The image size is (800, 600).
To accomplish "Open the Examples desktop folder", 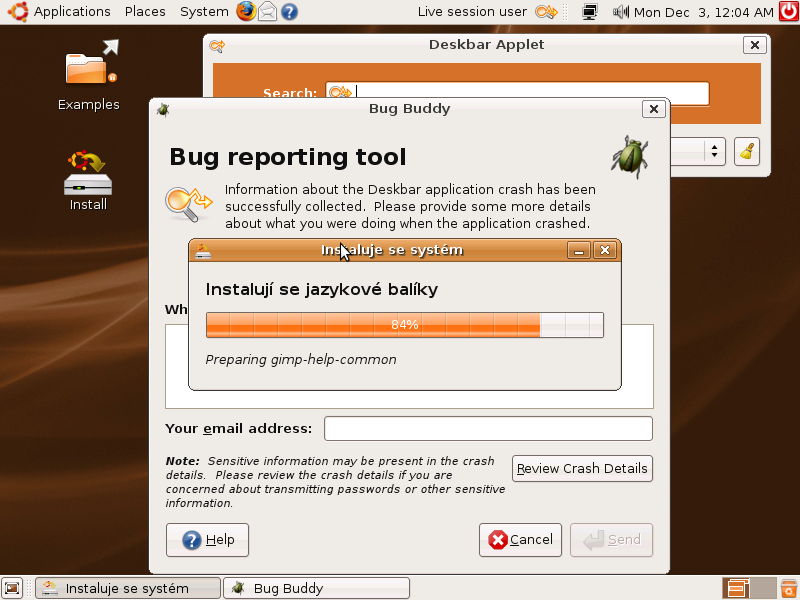I will click(x=89, y=76).
